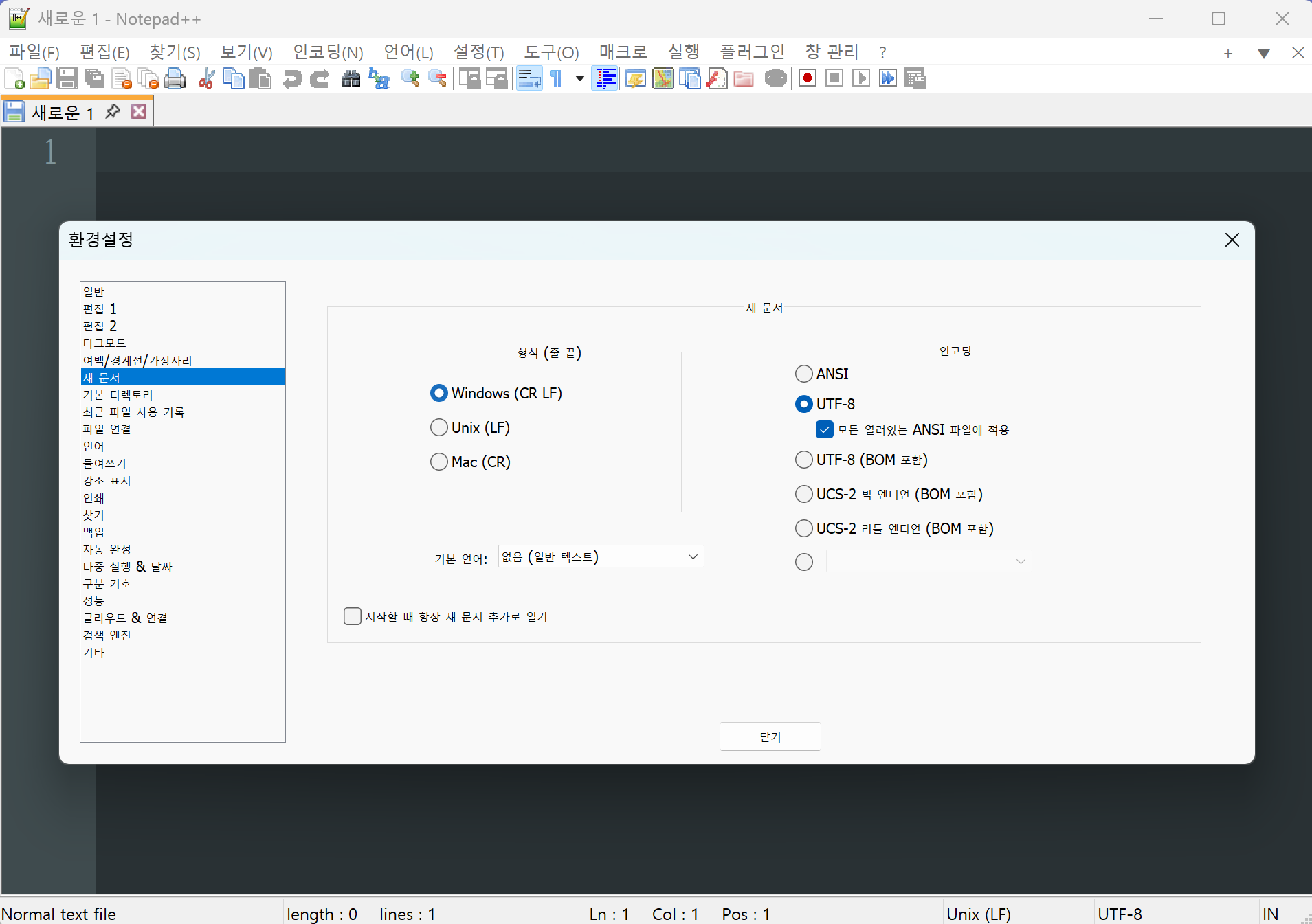
Task: Start macro recording with red dot icon
Action: tap(808, 79)
